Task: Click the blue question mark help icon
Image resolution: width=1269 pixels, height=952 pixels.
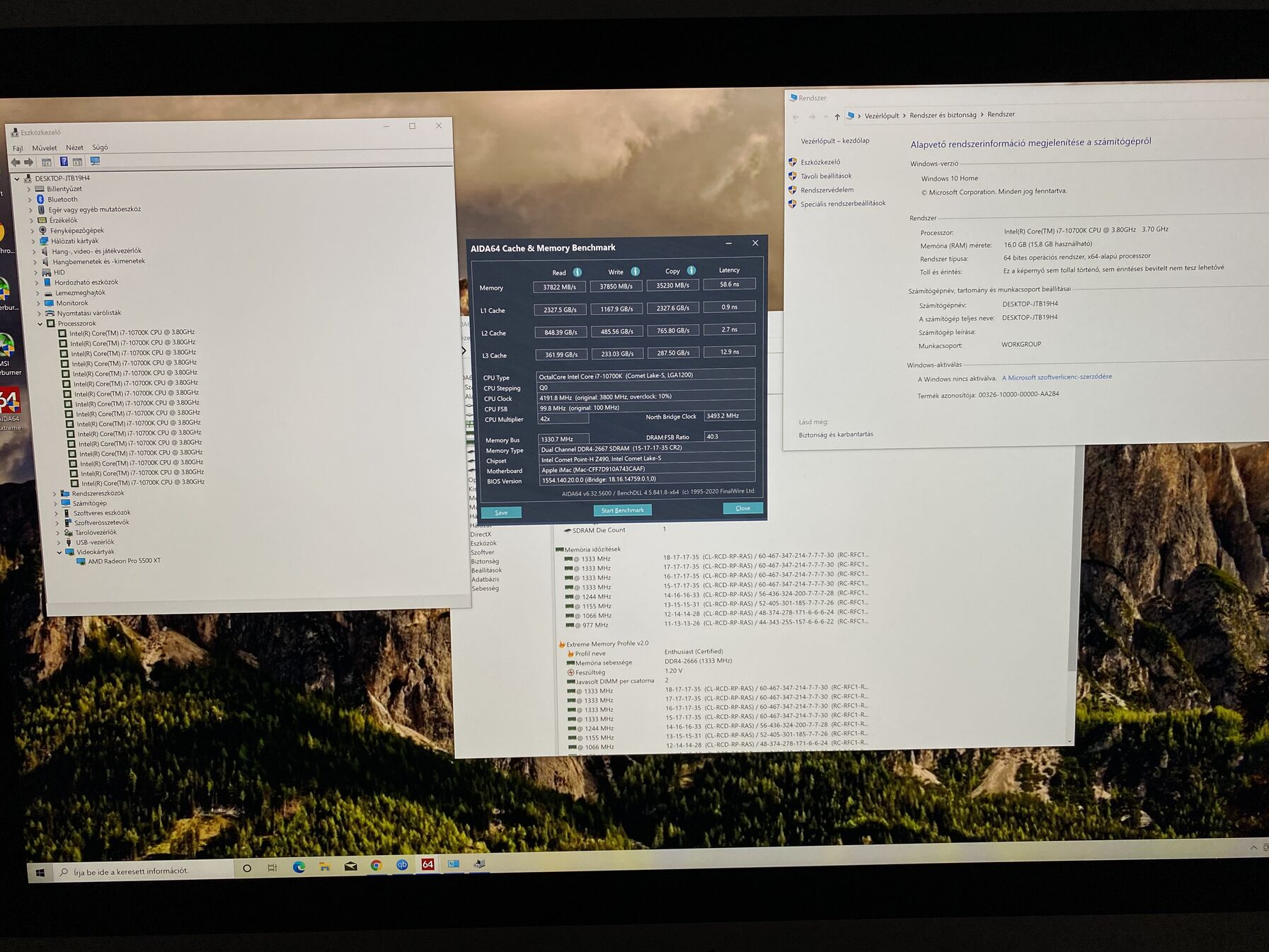Action: [x=64, y=161]
